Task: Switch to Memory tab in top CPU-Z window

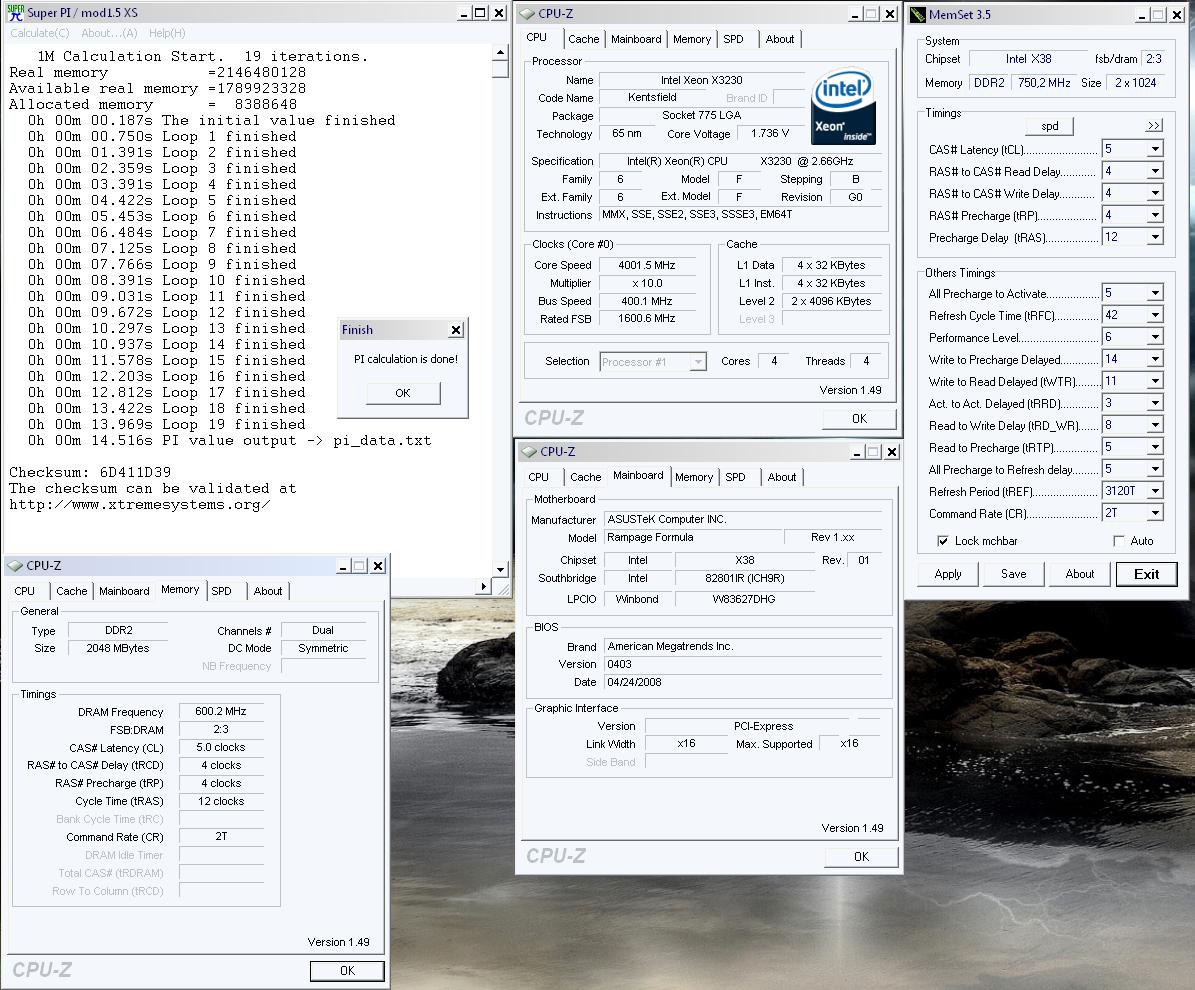Action: tap(692, 39)
